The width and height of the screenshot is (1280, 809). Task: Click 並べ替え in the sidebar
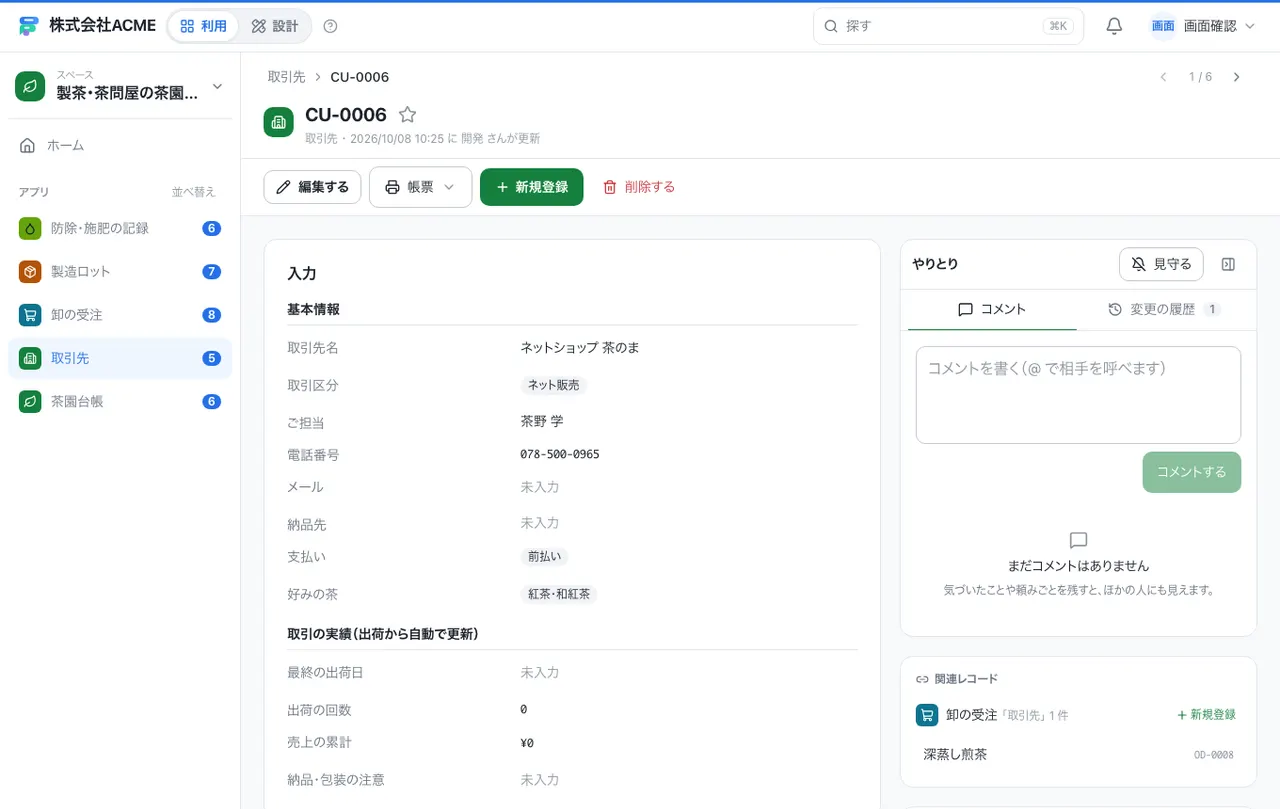coord(193,192)
